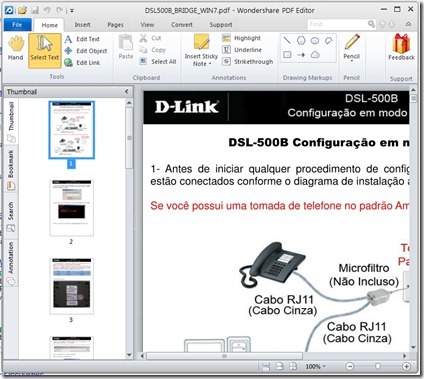This screenshot has height=379, width=424.
Task: Select page 3 thumbnail
Action: [72, 286]
